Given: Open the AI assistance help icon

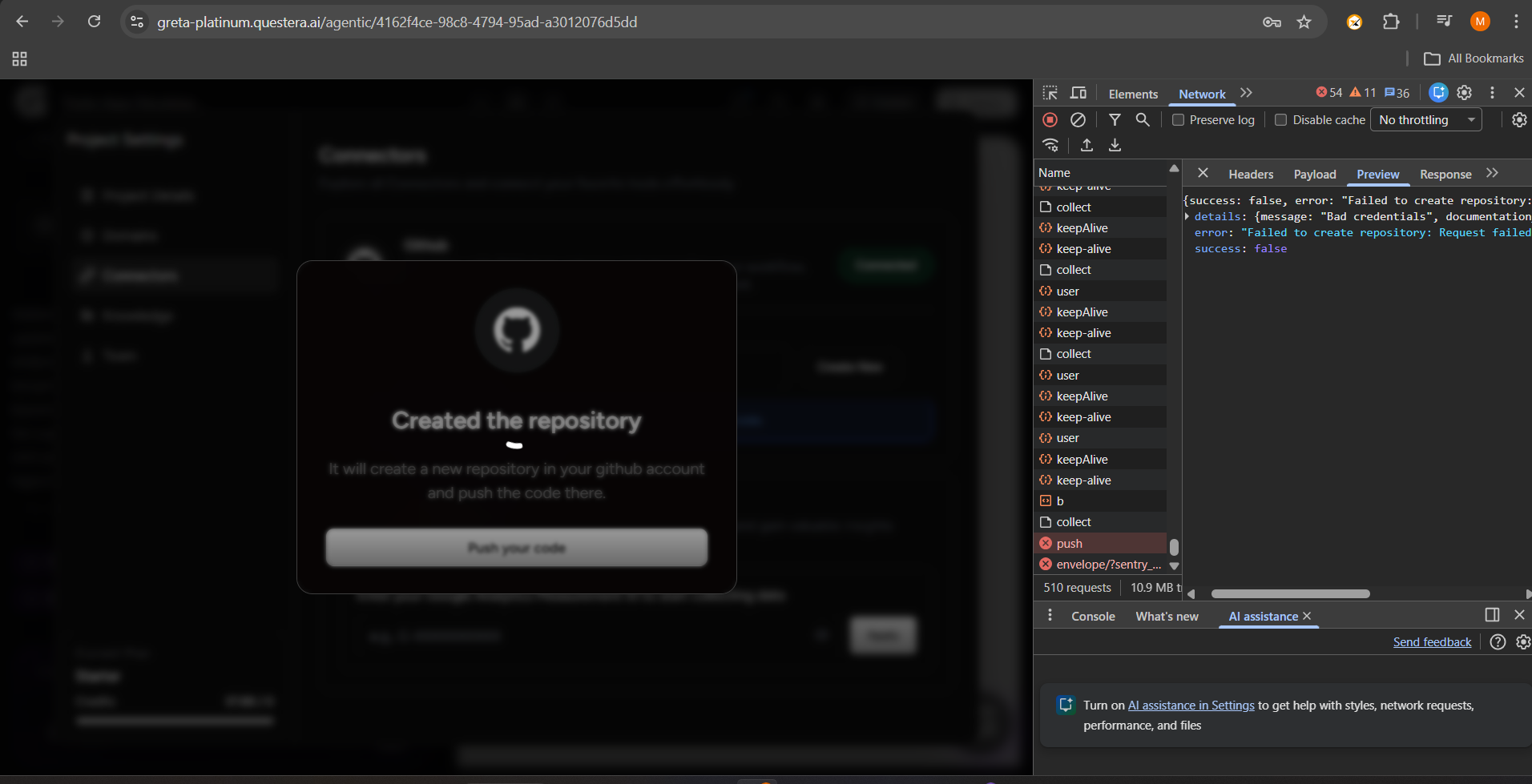Looking at the screenshot, I should (1498, 641).
